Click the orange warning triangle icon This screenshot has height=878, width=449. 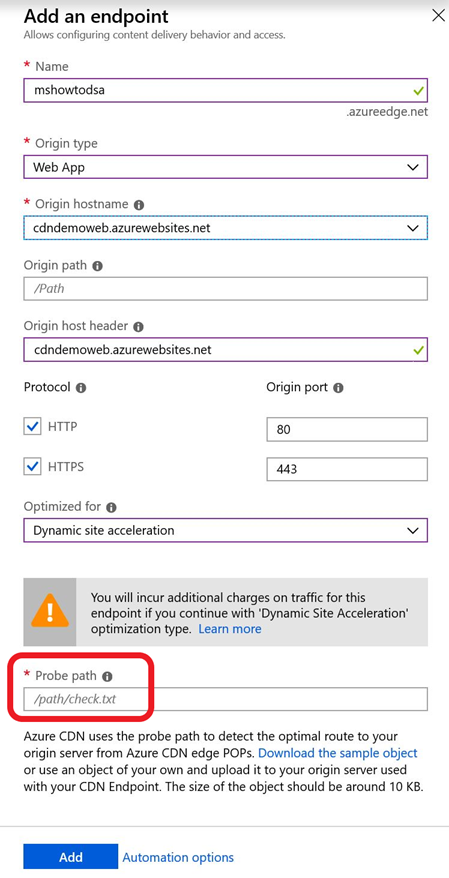[x=49, y=610]
